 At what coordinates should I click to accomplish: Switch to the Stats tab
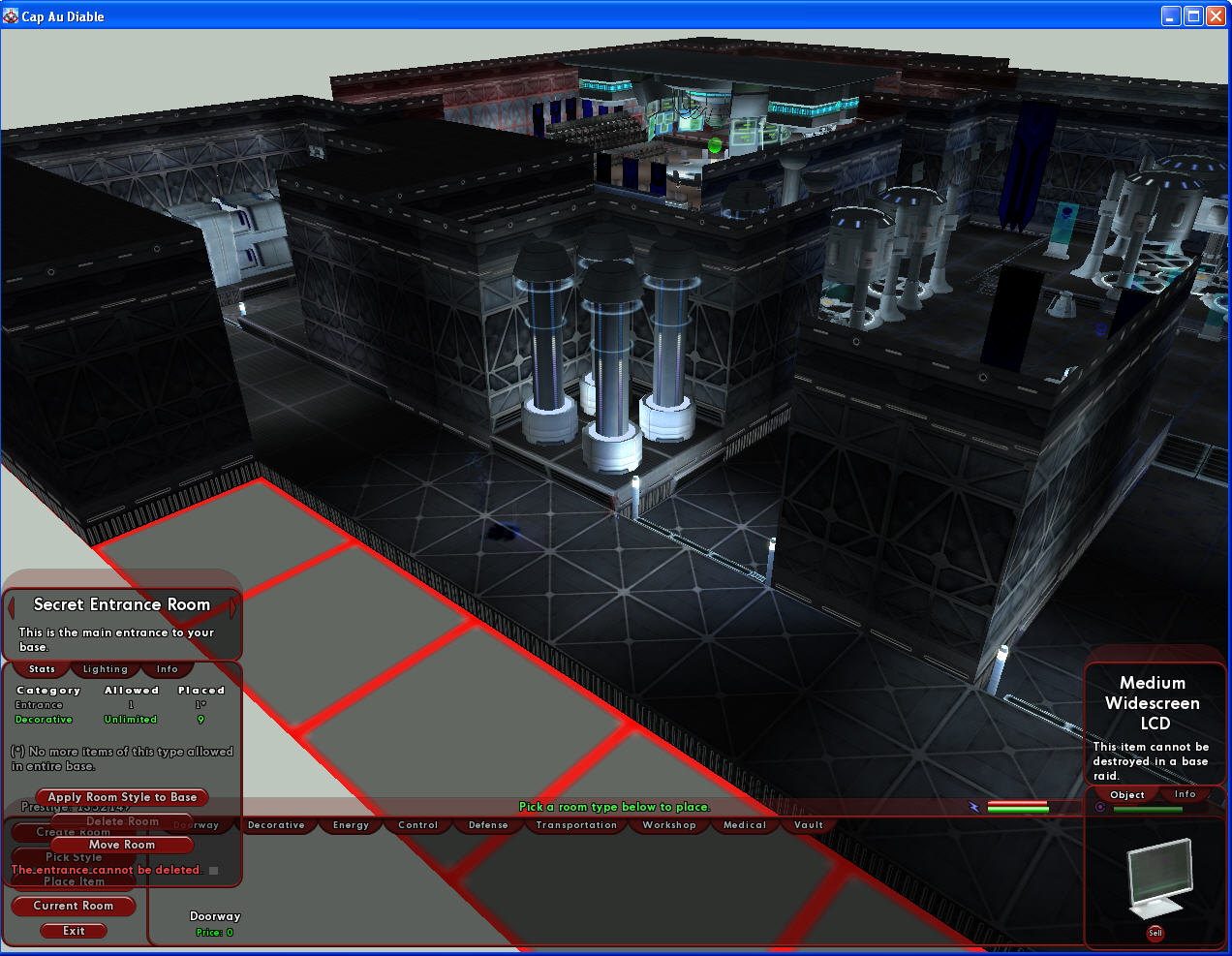coord(42,669)
